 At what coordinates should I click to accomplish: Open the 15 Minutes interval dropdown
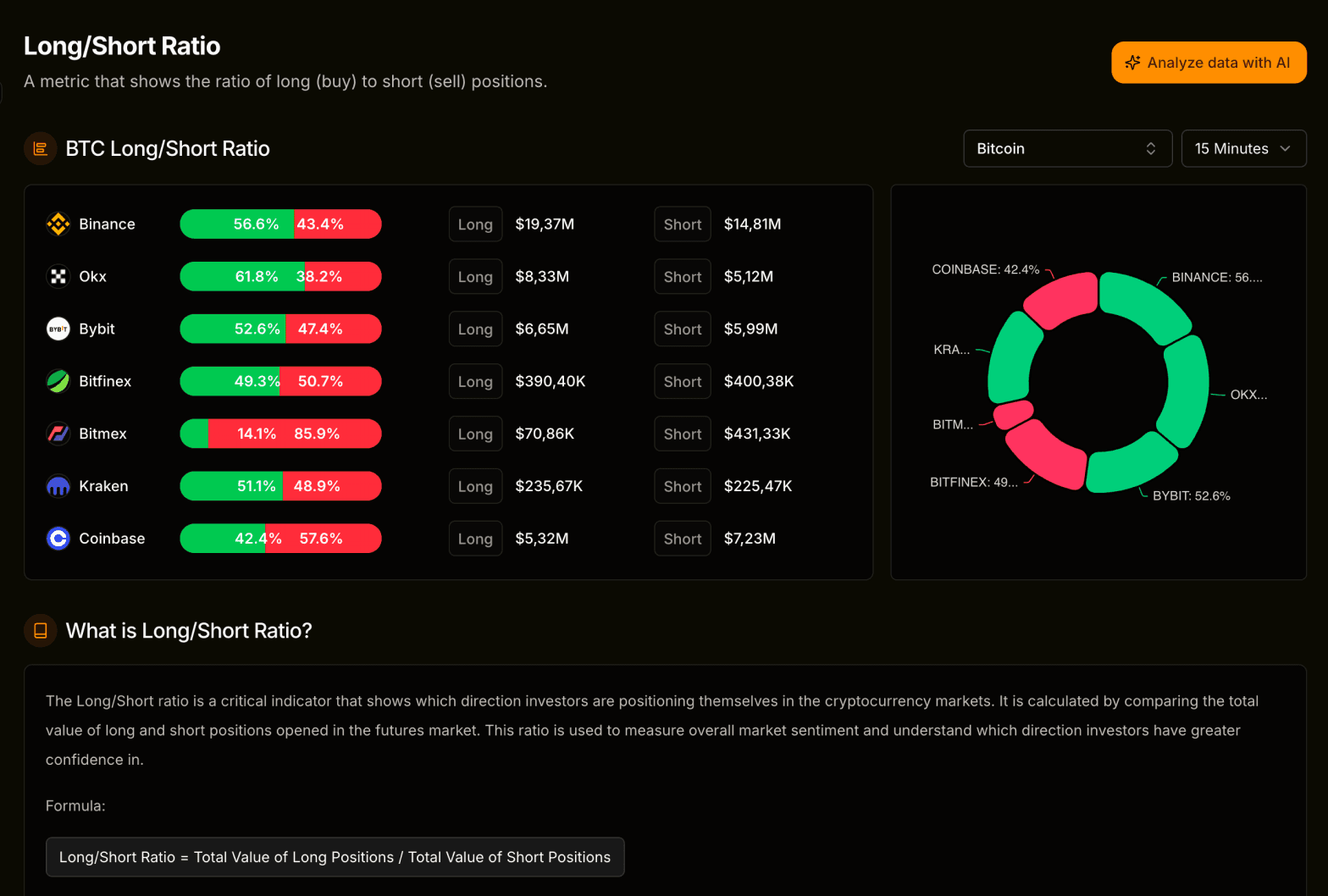1243,148
